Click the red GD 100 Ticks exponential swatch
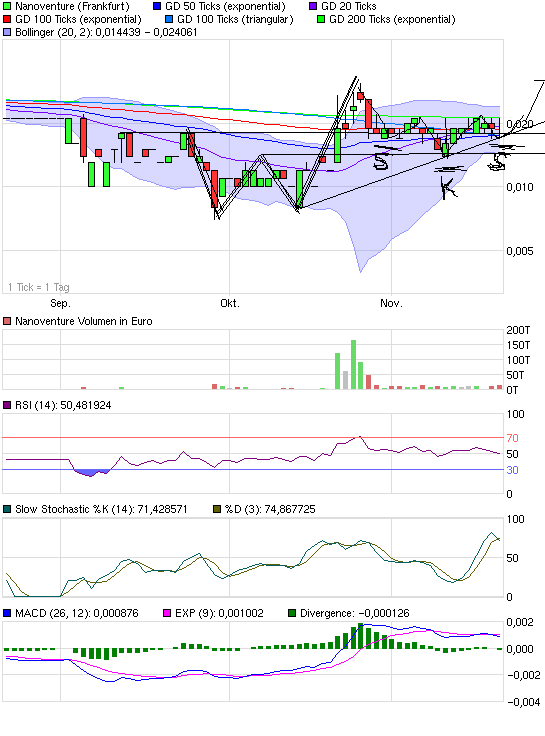The width and height of the screenshot is (545, 736). point(7,19)
